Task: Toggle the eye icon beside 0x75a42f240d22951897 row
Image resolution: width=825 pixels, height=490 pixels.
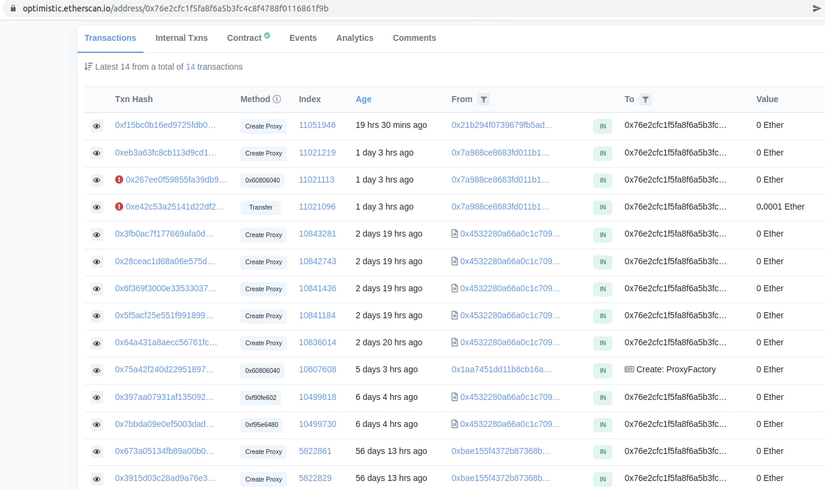Action: tap(97, 370)
